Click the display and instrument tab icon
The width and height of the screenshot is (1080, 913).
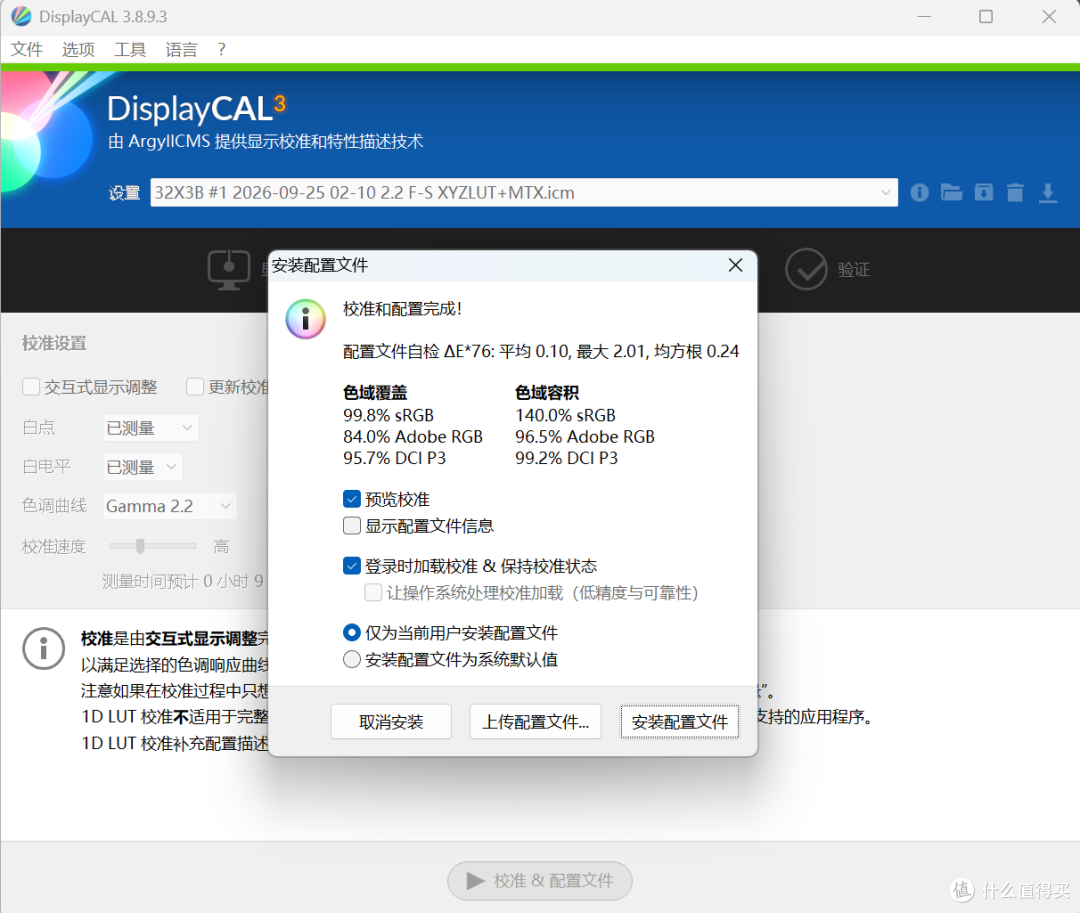(229, 270)
